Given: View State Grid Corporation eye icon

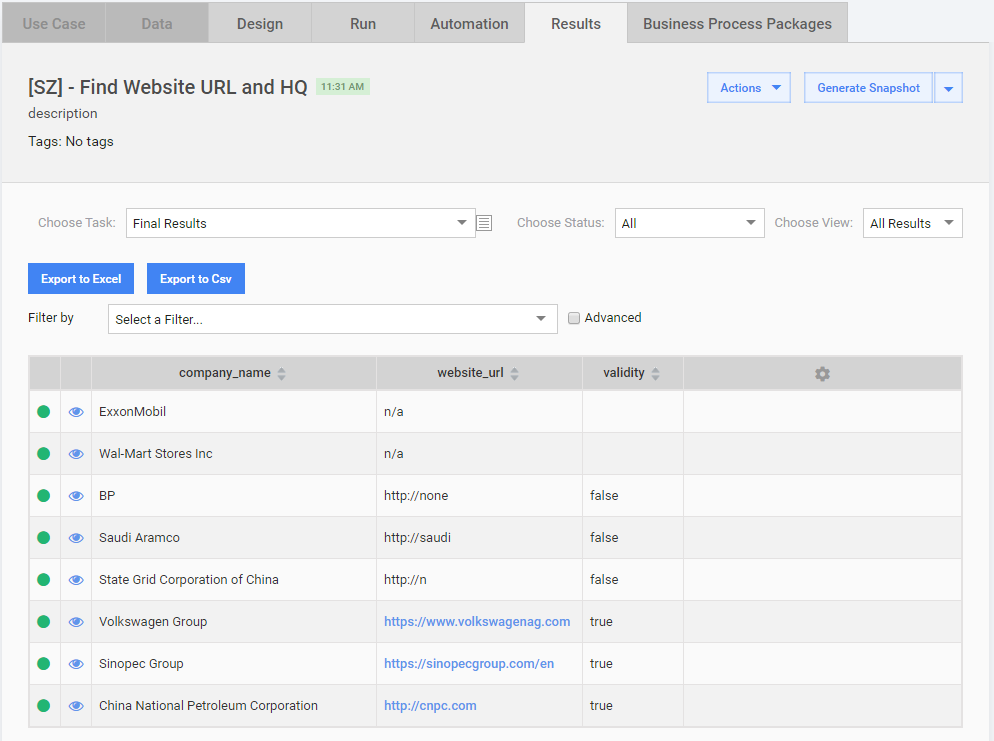Looking at the screenshot, I should pyautogui.click(x=76, y=580).
